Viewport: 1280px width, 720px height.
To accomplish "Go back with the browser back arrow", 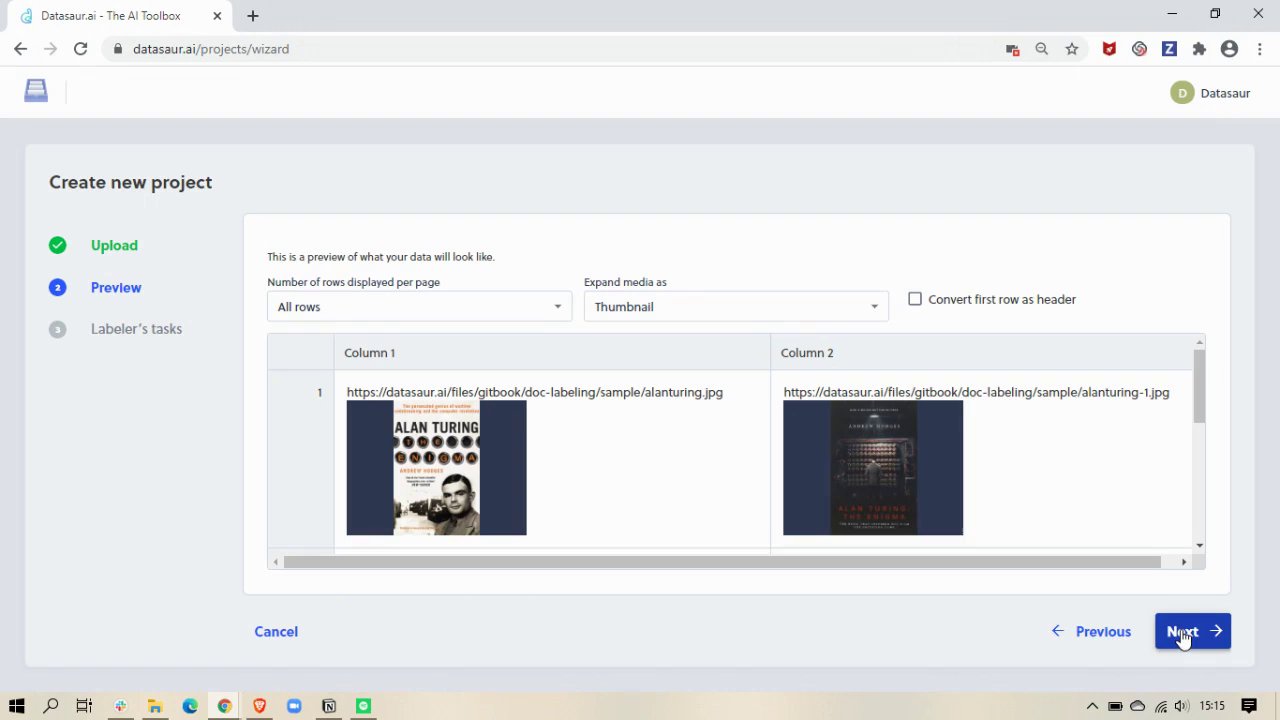I will coord(20,49).
